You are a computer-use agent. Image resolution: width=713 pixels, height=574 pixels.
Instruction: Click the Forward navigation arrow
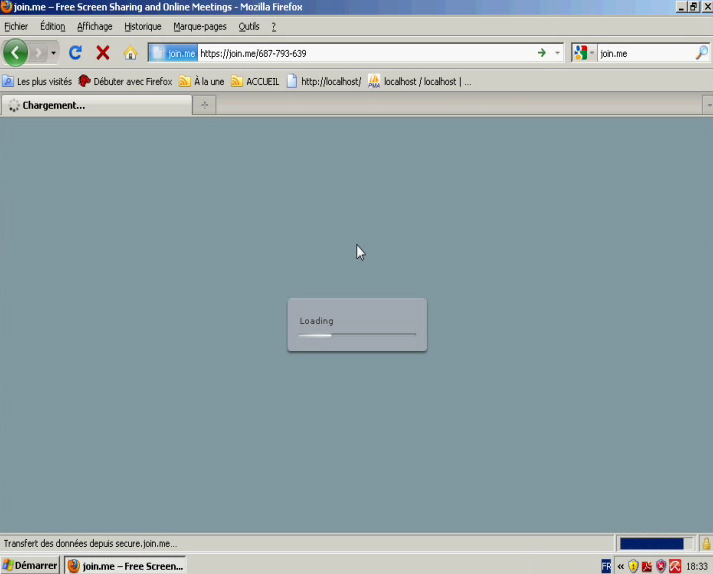(39, 53)
